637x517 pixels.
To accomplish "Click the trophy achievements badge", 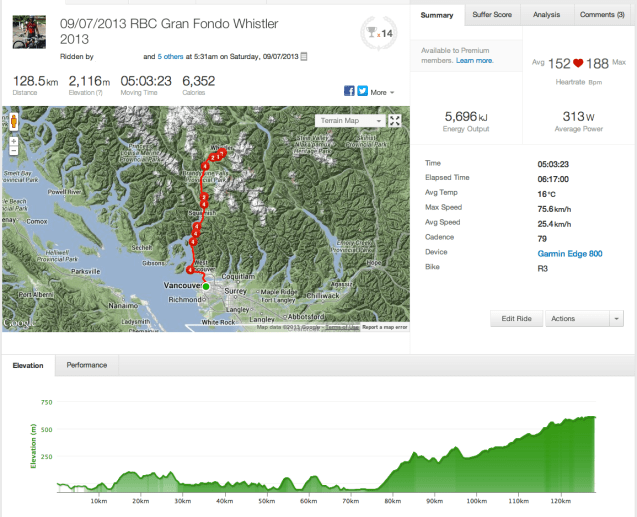I will tap(380, 34).
